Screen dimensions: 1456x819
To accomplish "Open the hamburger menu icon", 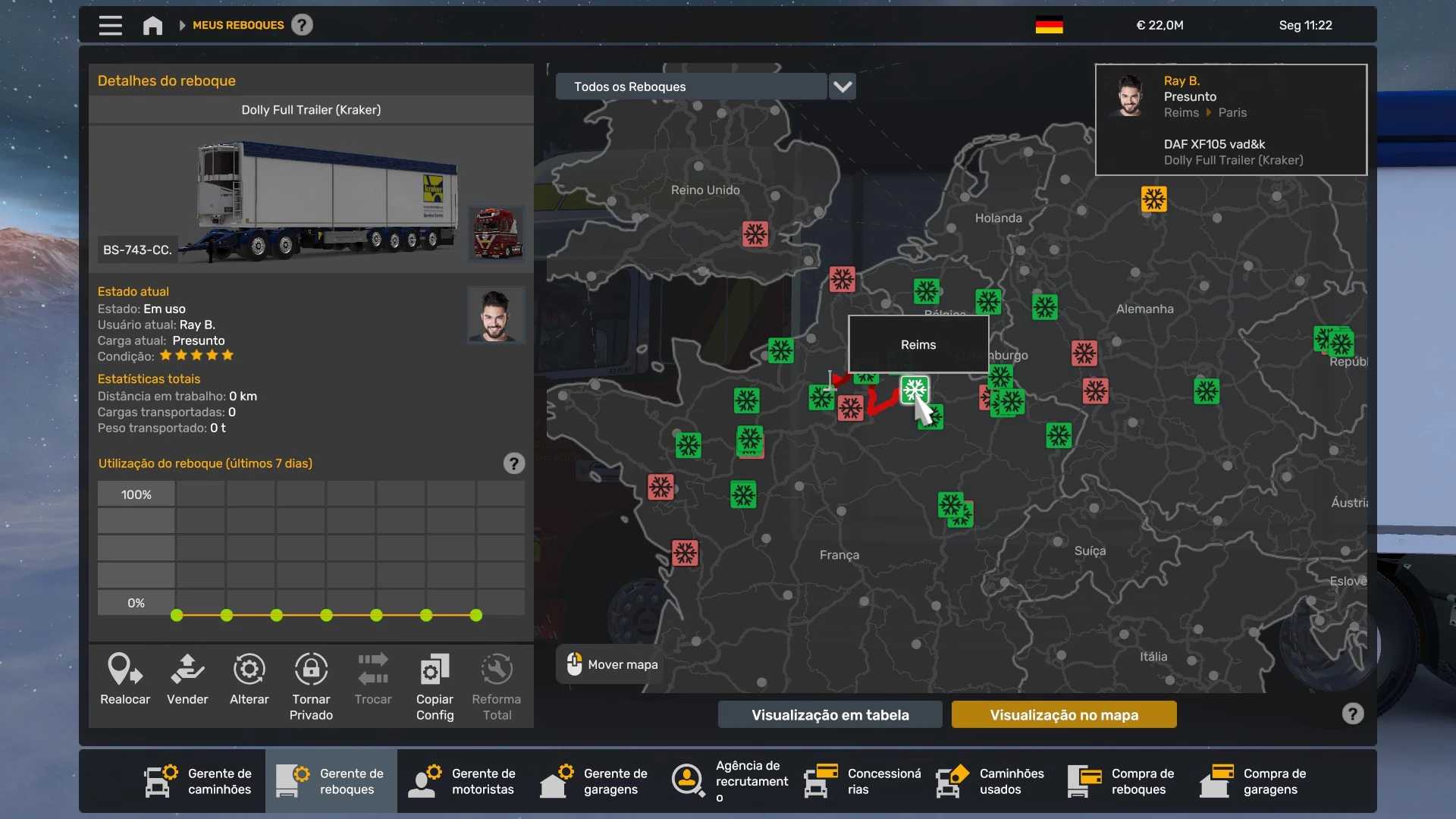I will coord(111,25).
